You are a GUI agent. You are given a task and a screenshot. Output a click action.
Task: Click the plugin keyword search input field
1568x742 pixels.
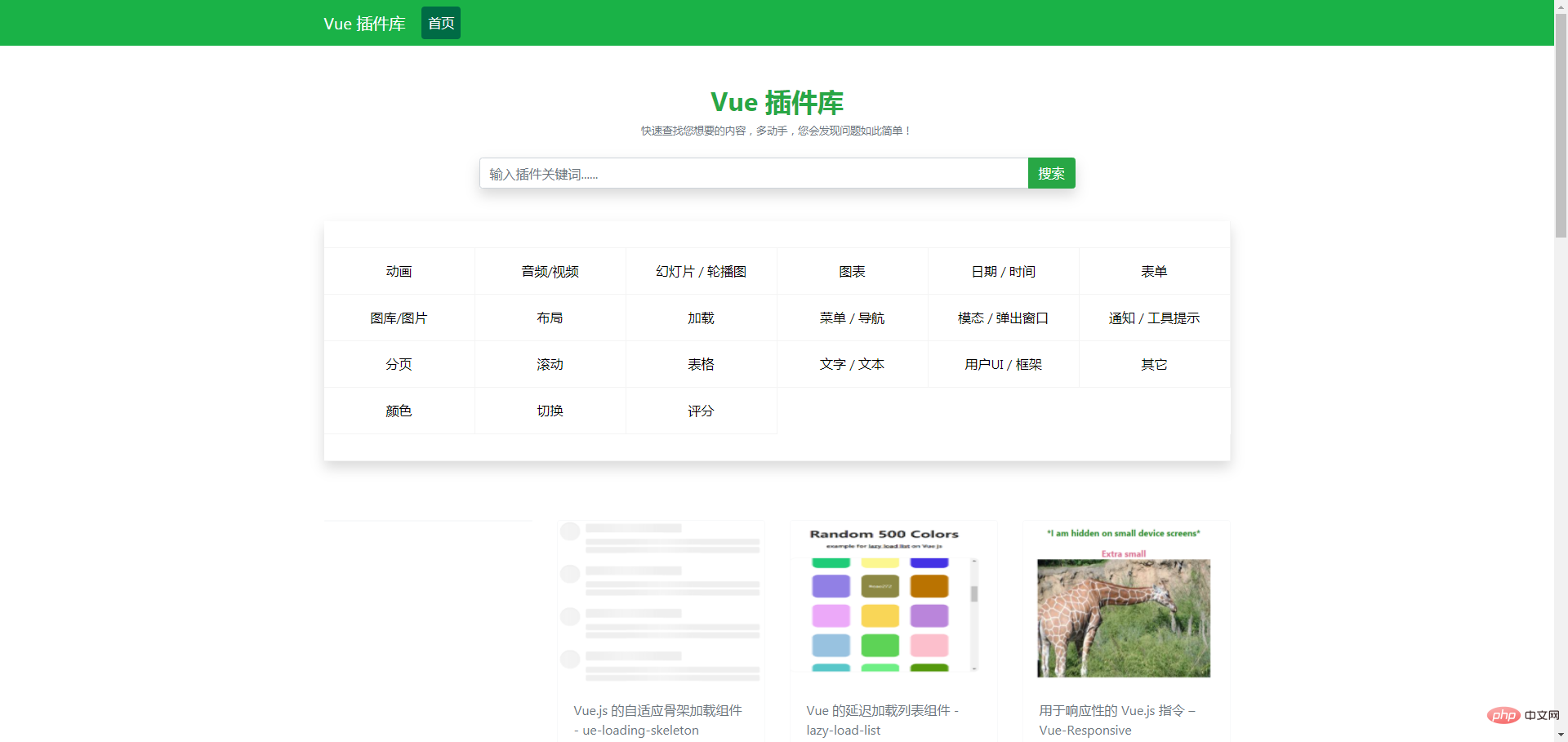pos(753,173)
